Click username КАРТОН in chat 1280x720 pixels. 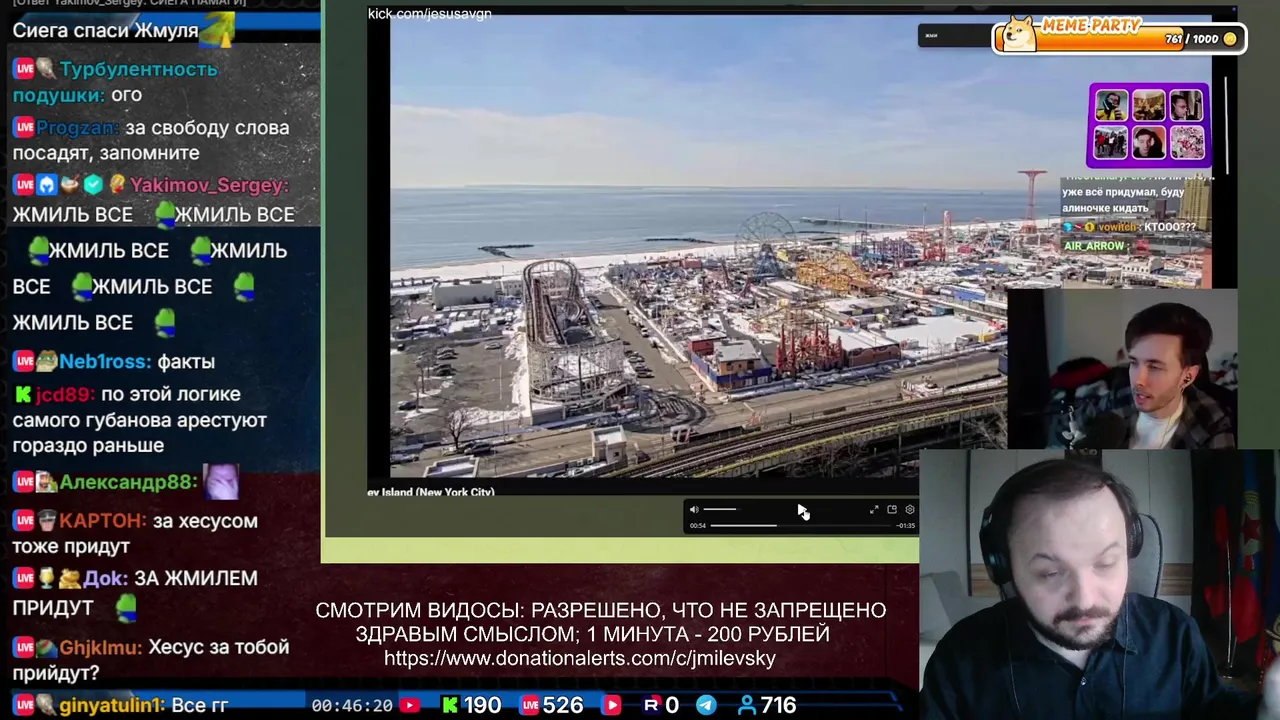coord(103,521)
